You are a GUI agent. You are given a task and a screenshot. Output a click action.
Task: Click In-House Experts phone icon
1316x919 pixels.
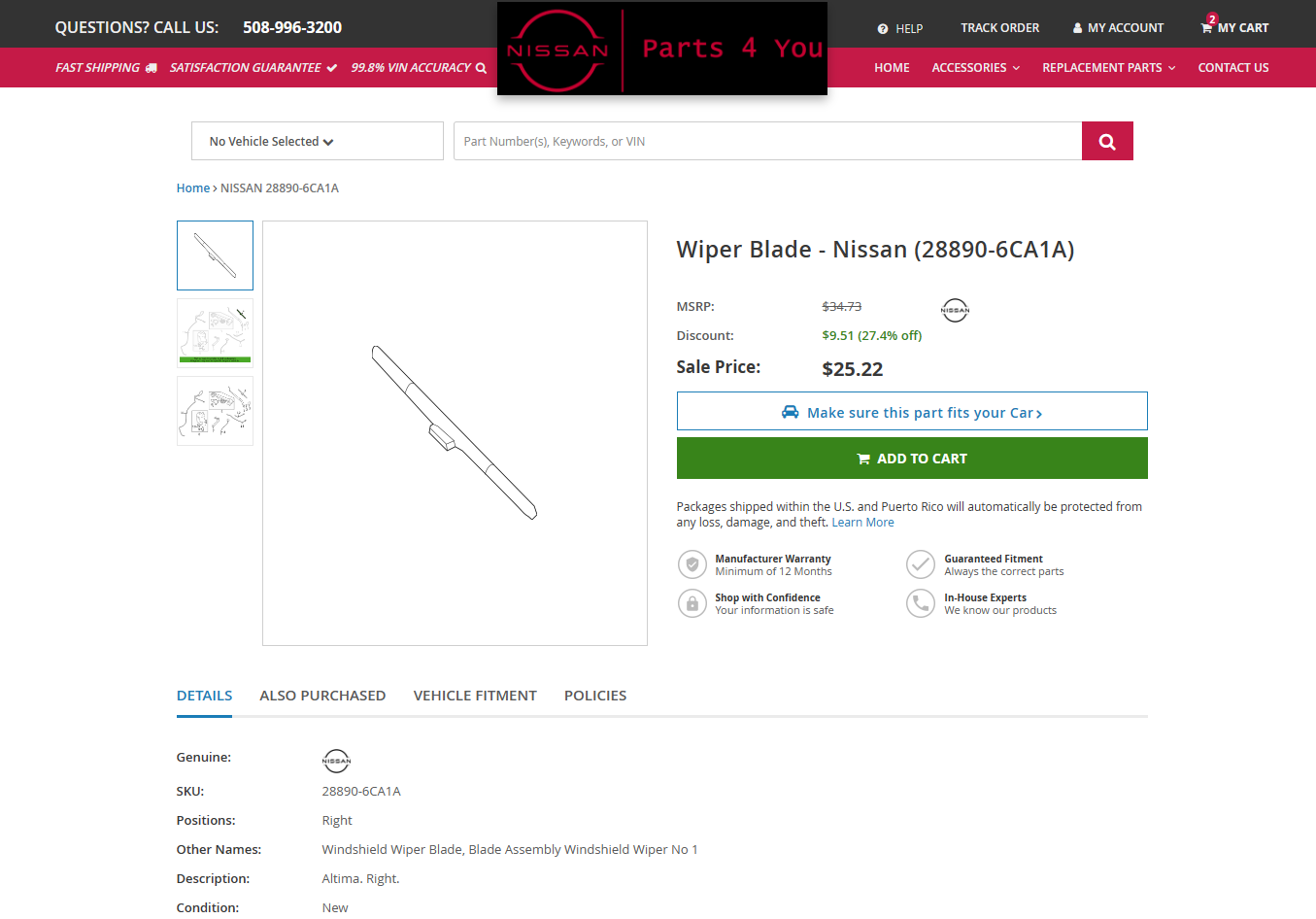(x=920, y=603)
